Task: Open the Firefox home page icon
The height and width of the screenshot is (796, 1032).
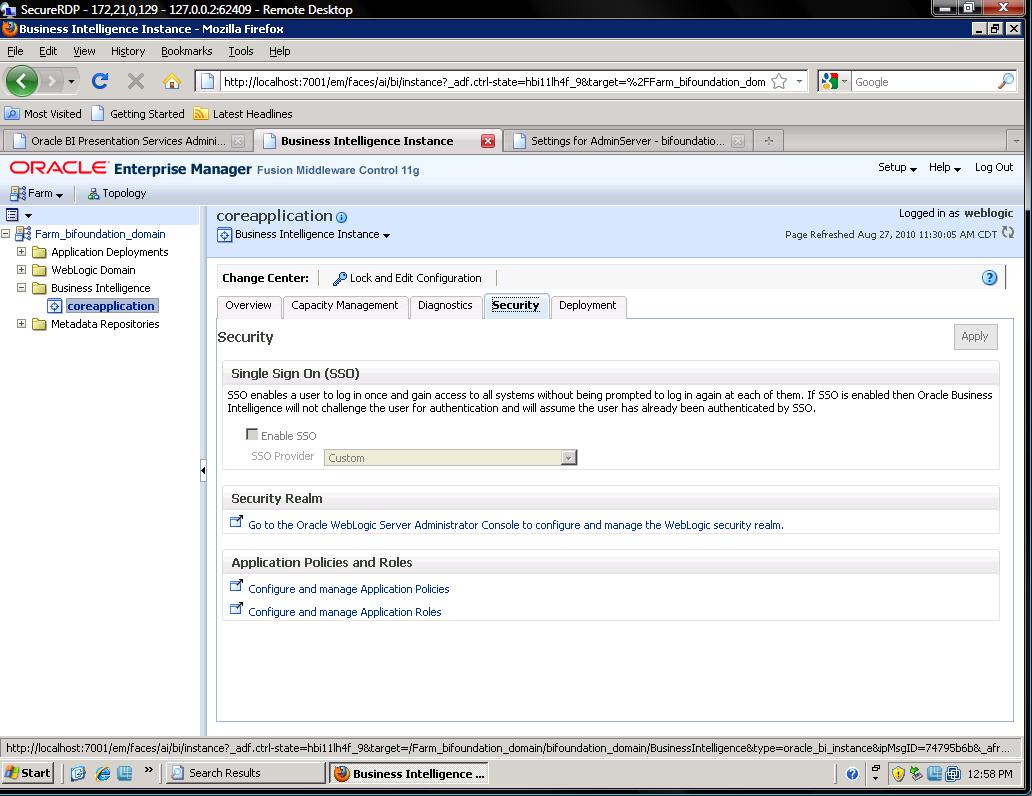Action: tap(172, 81)
